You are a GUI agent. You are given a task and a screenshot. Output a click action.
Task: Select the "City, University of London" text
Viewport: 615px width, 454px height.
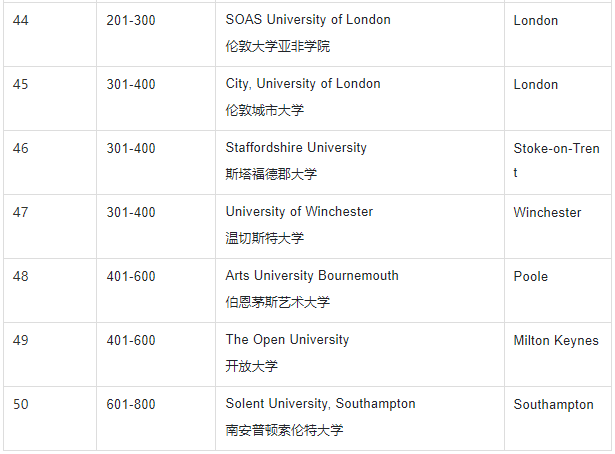303,84
